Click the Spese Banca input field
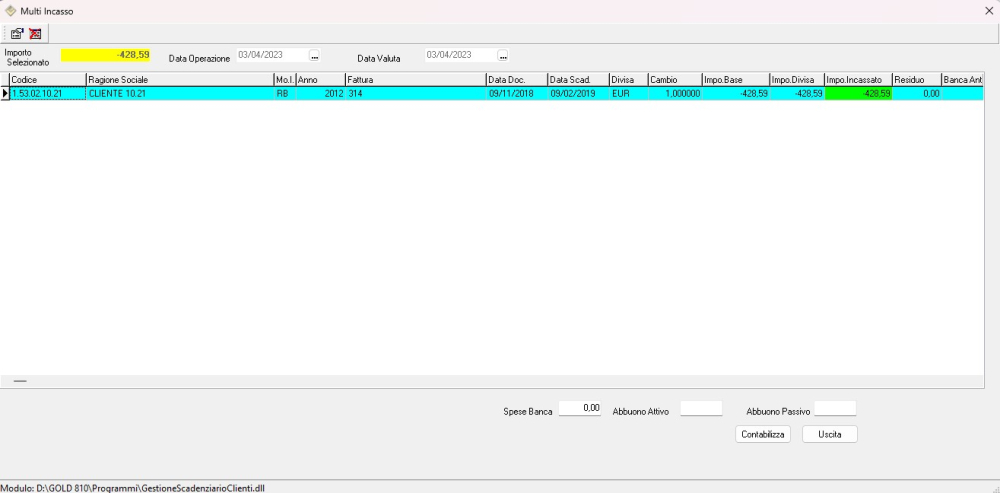Image resolution: width=1000 pixels, height=493 pixels. click(580, 408)
